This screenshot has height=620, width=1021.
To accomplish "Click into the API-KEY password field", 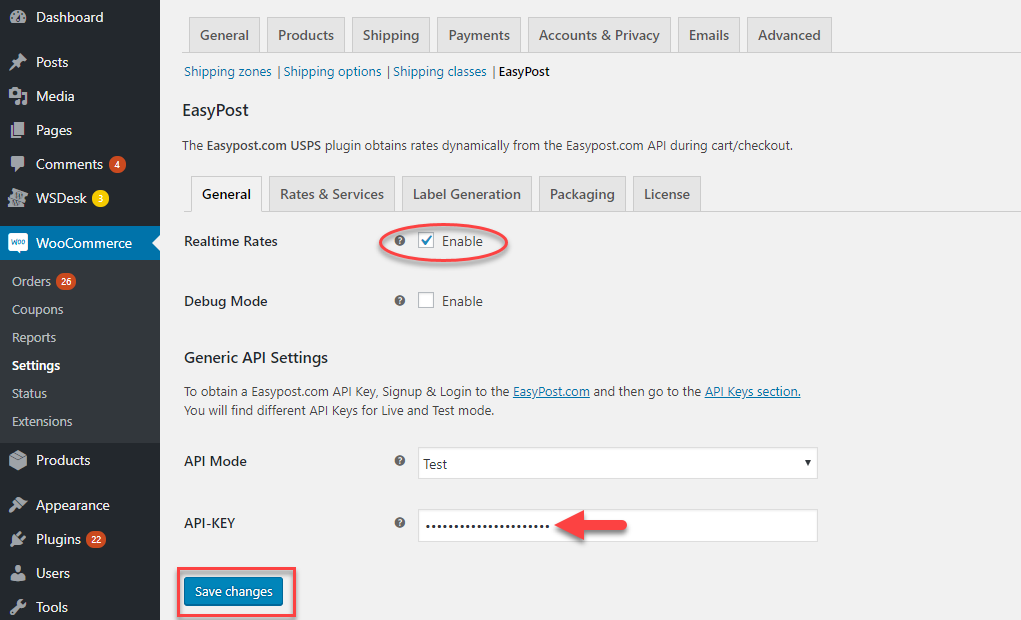I will pos(617,525).
